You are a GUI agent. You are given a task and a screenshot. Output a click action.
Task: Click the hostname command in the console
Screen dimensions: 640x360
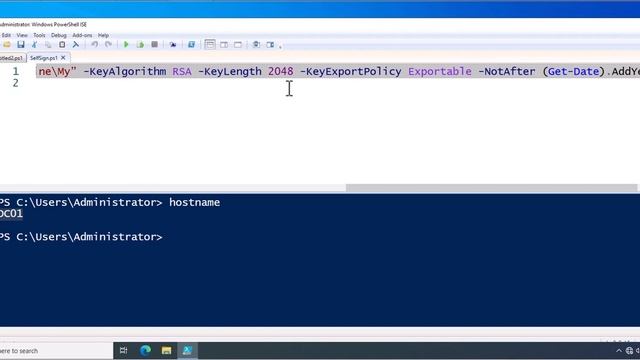tap(195, 202)
